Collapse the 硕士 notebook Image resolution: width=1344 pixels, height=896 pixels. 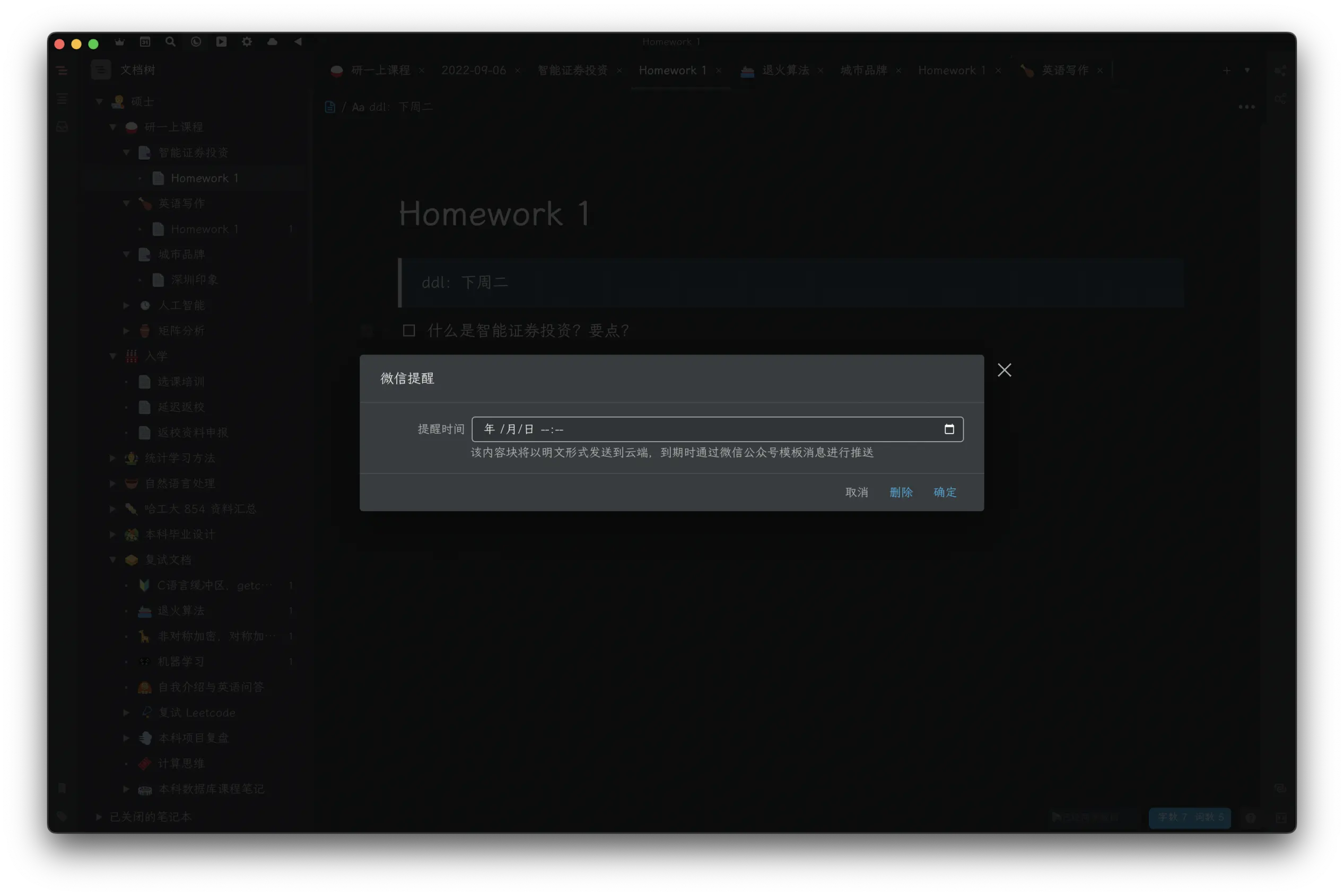100,102
